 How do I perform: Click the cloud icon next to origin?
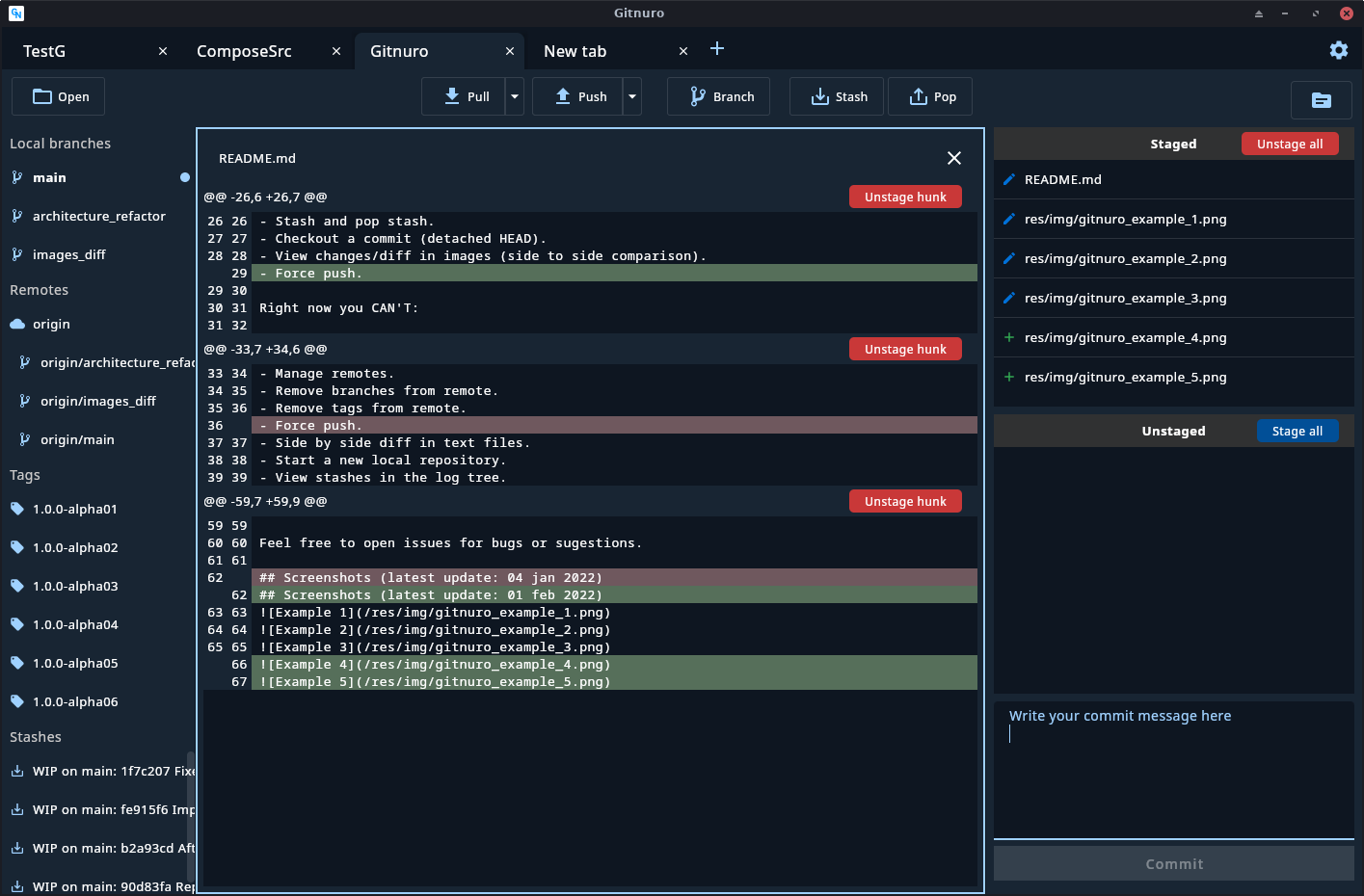point(17,324)
